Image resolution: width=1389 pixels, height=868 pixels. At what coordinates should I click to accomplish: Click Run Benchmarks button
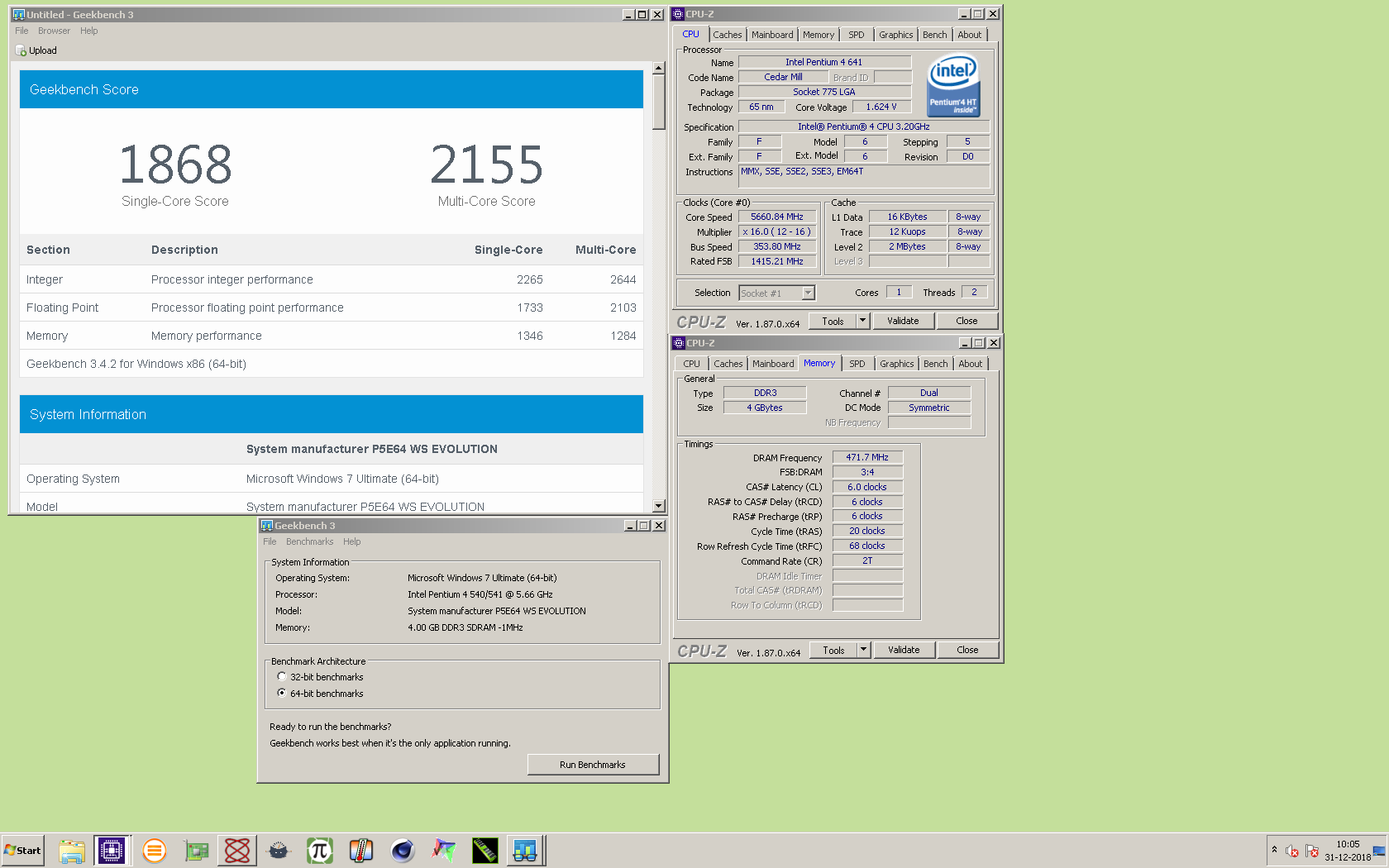(x=593, y=765)
